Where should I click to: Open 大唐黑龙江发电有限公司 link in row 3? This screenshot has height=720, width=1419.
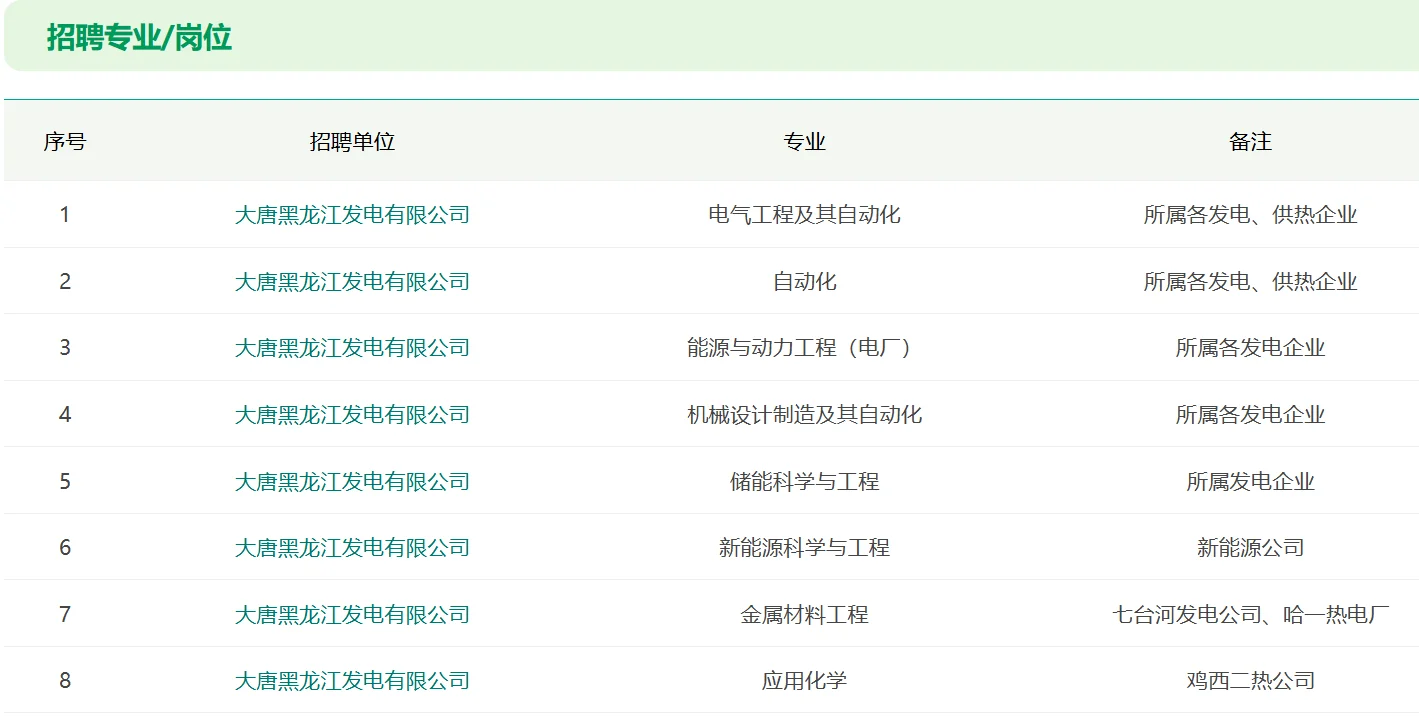coord(352,347)
